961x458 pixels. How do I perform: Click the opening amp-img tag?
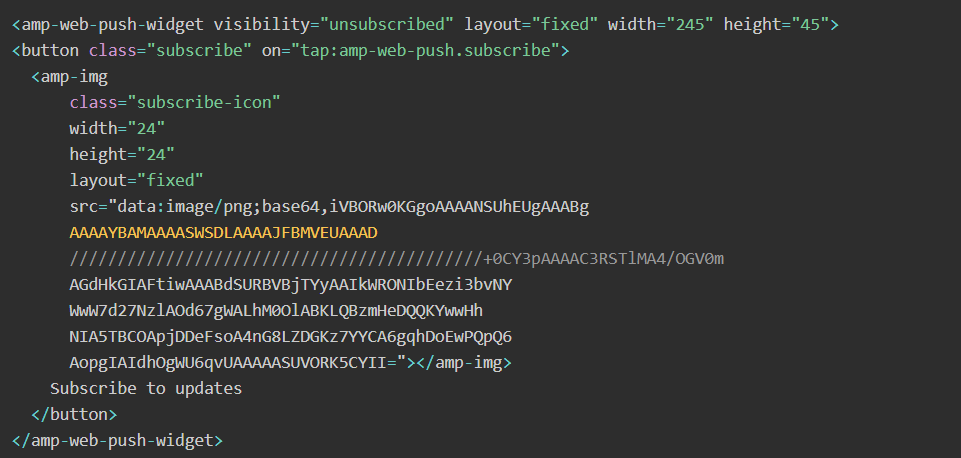70,77
